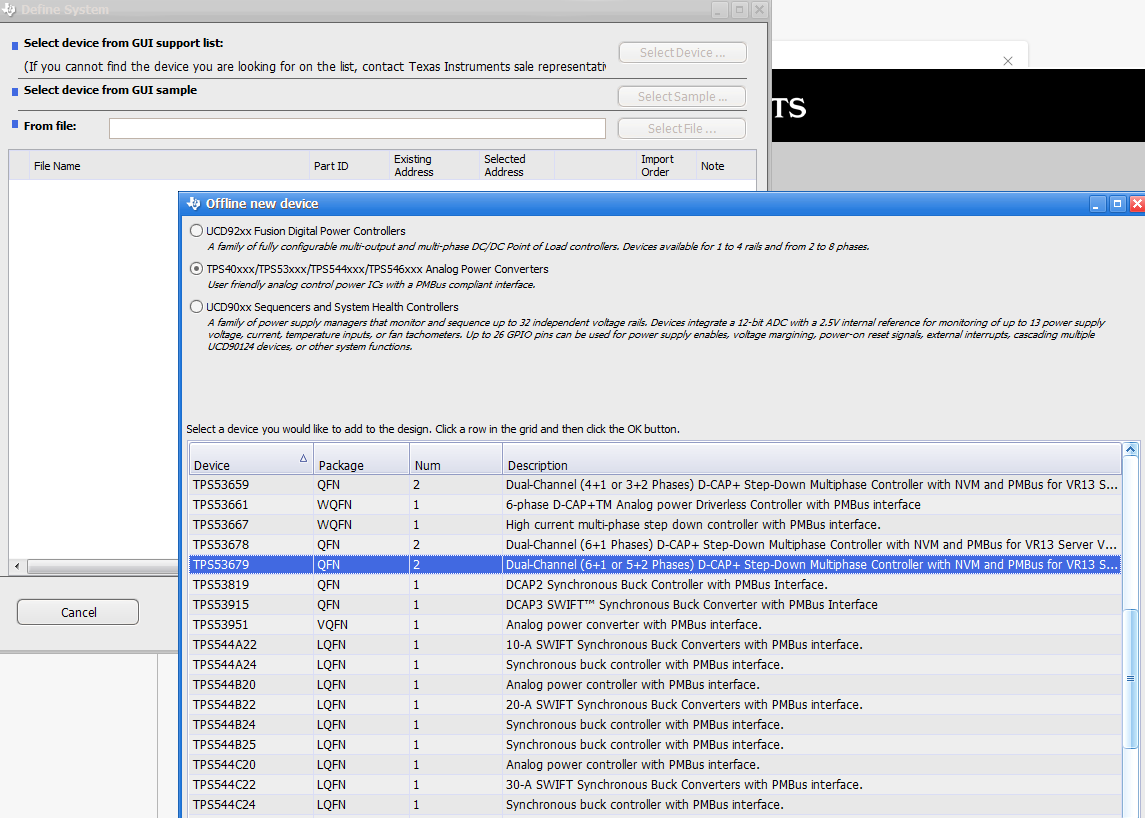Click the Define System title bar icon
Viewport: 1145px width, 818px height.
[9, 9]
